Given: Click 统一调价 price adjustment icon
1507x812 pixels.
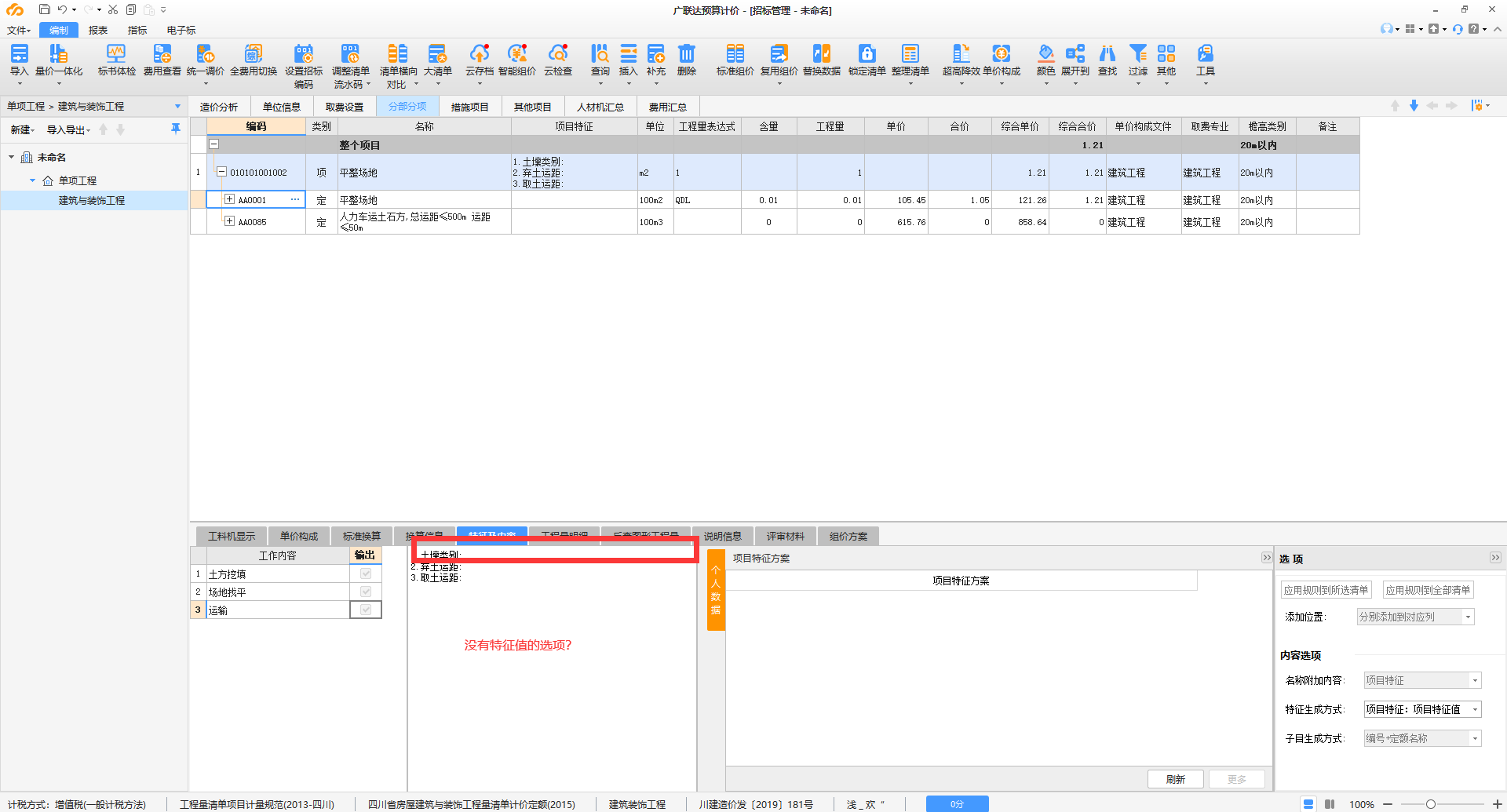Looking at the screenshot, I should [x=206, y=53].
